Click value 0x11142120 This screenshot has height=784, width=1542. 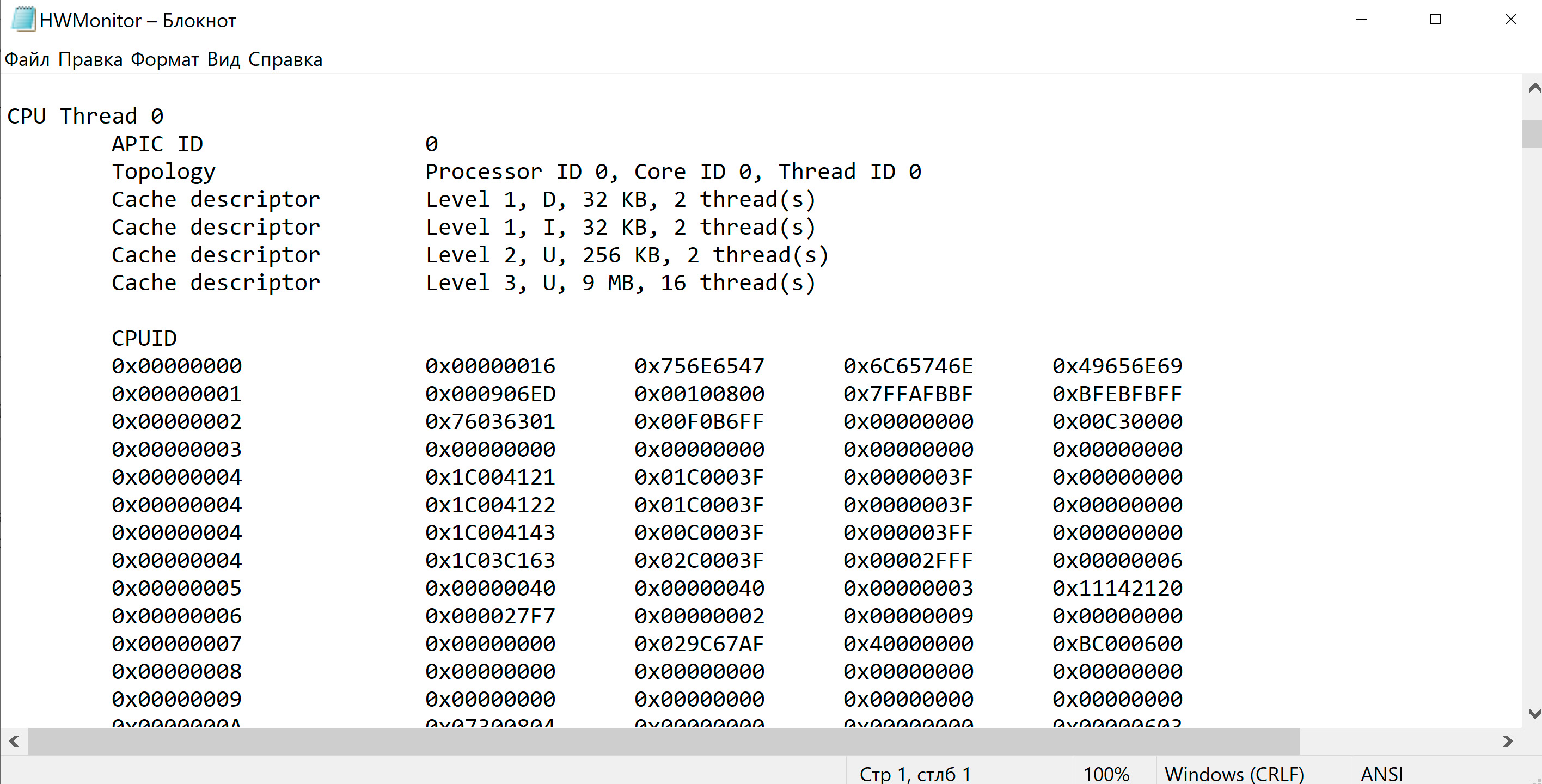(x=1118, y=589)
